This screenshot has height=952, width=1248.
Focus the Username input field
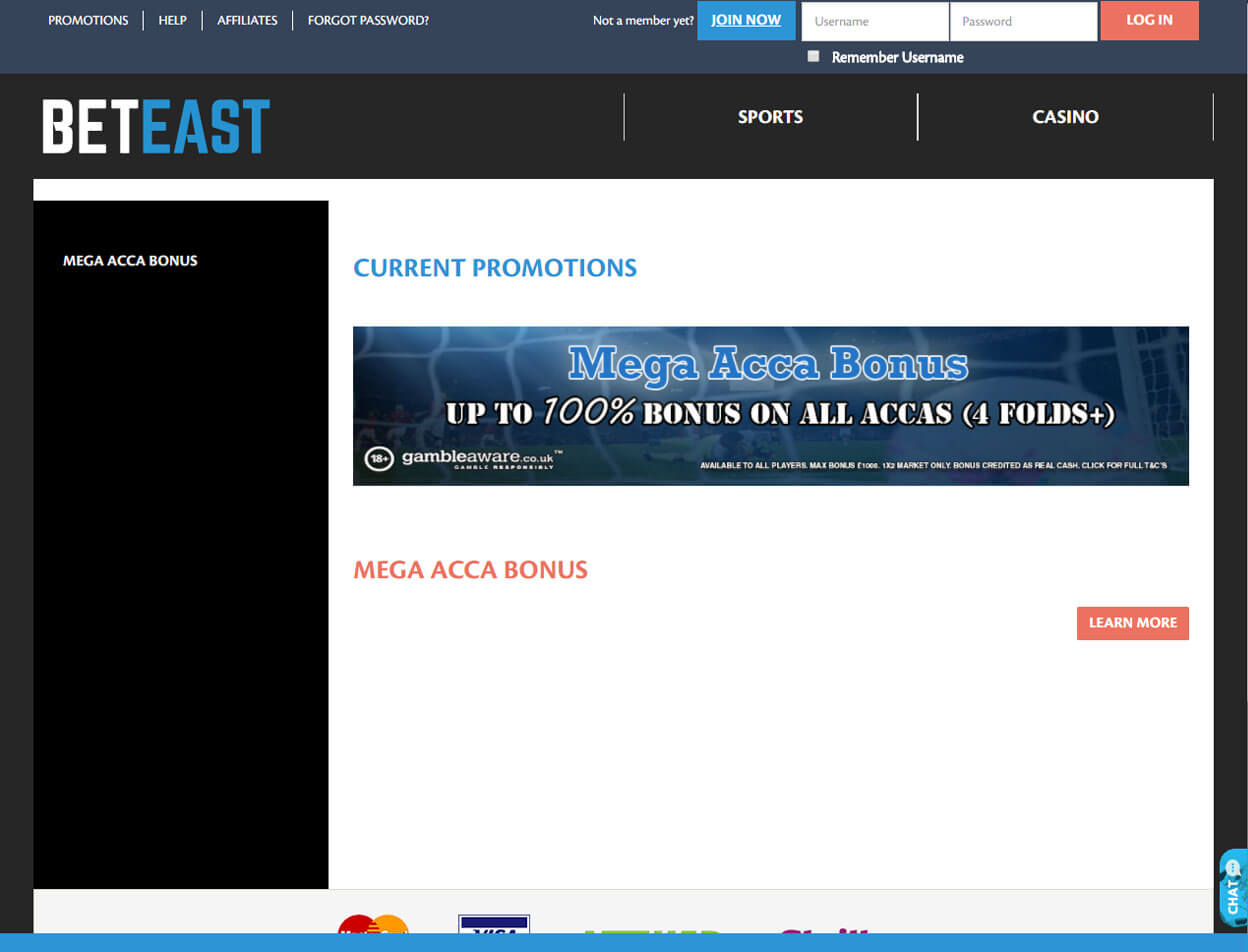coord(875,21)
